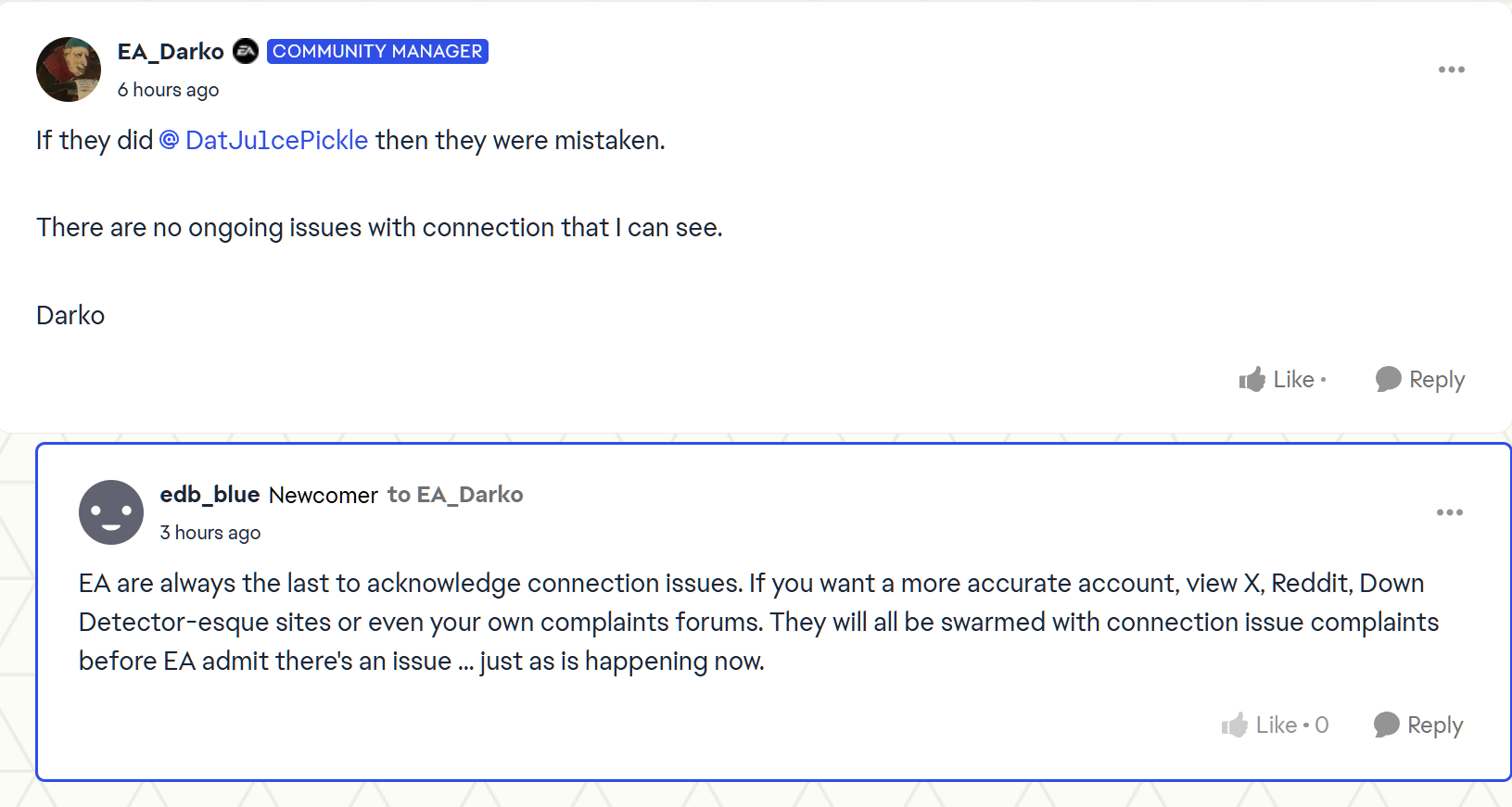Click the EA logo badge beside EA_Darko
The width and height of the screenshot is (1512, 807).
tap(246, 51)
